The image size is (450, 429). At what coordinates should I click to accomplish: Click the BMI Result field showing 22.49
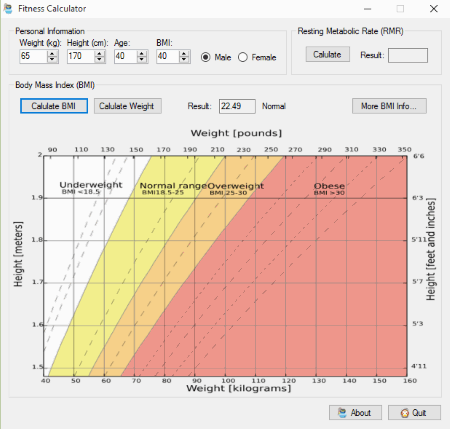tap(237, 106)
